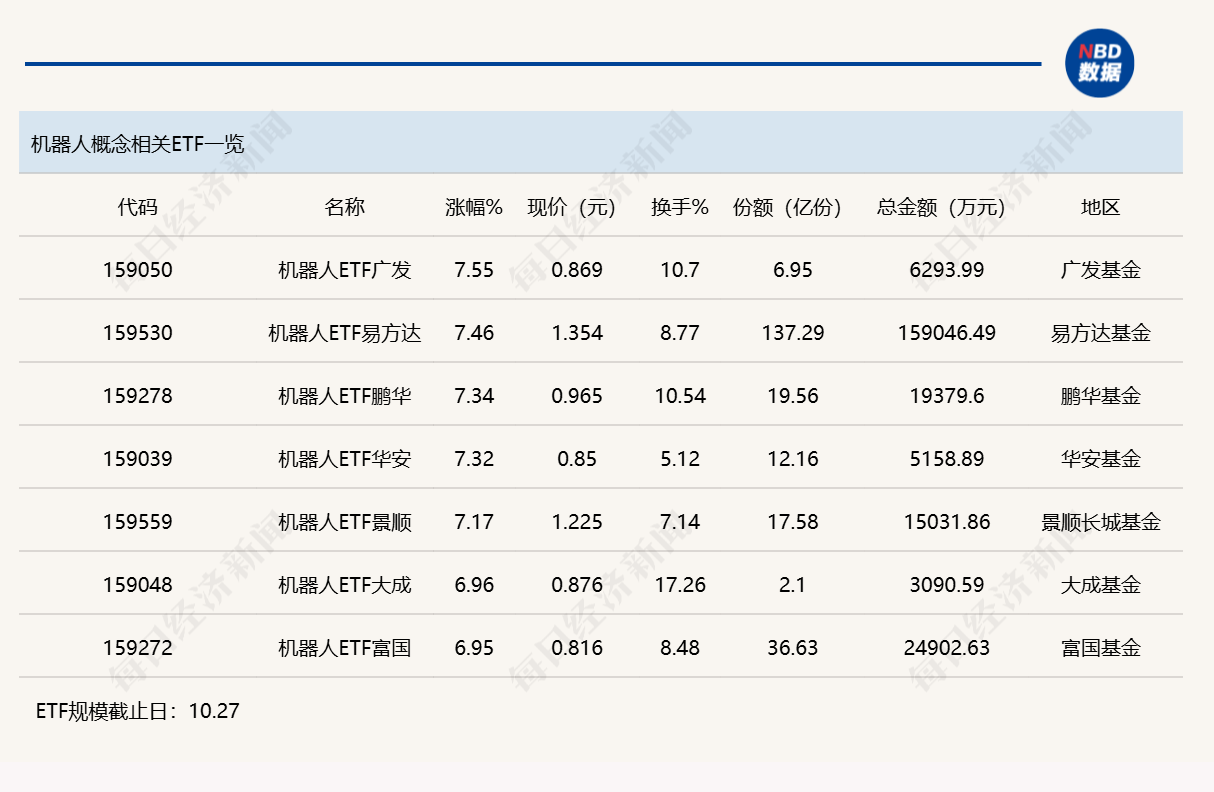Click the price 1.225
The width and height of the screenshot is (1214, 792).
click(x=577, y=522)
